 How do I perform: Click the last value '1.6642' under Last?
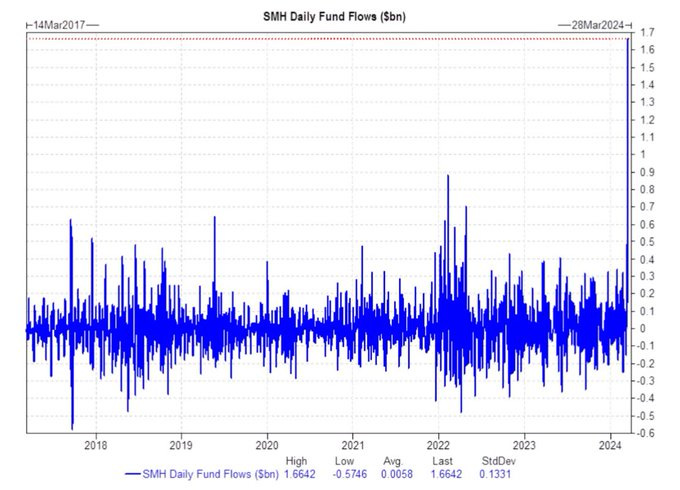point(446,474)
